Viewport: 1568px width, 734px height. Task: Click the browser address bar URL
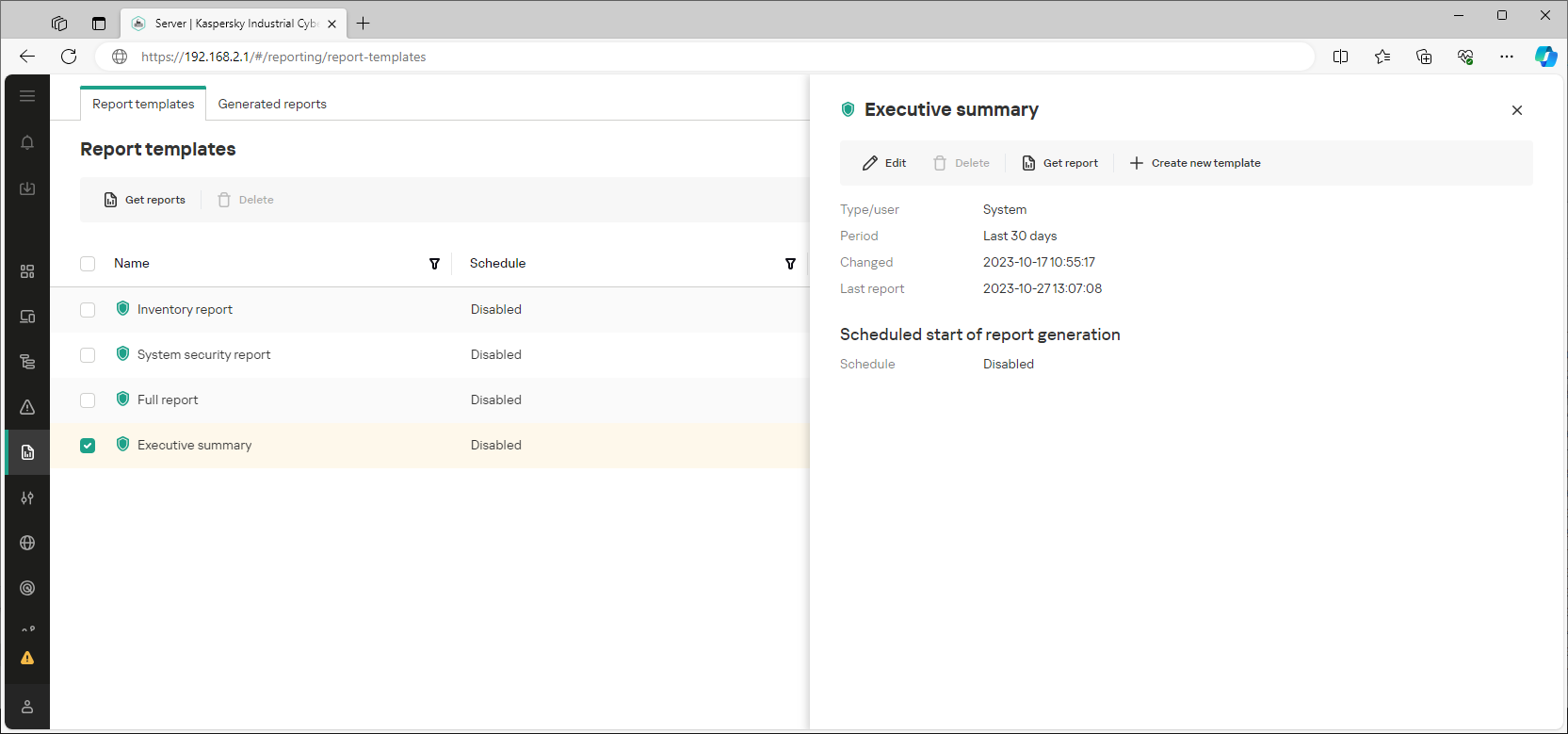pos(283,57)
